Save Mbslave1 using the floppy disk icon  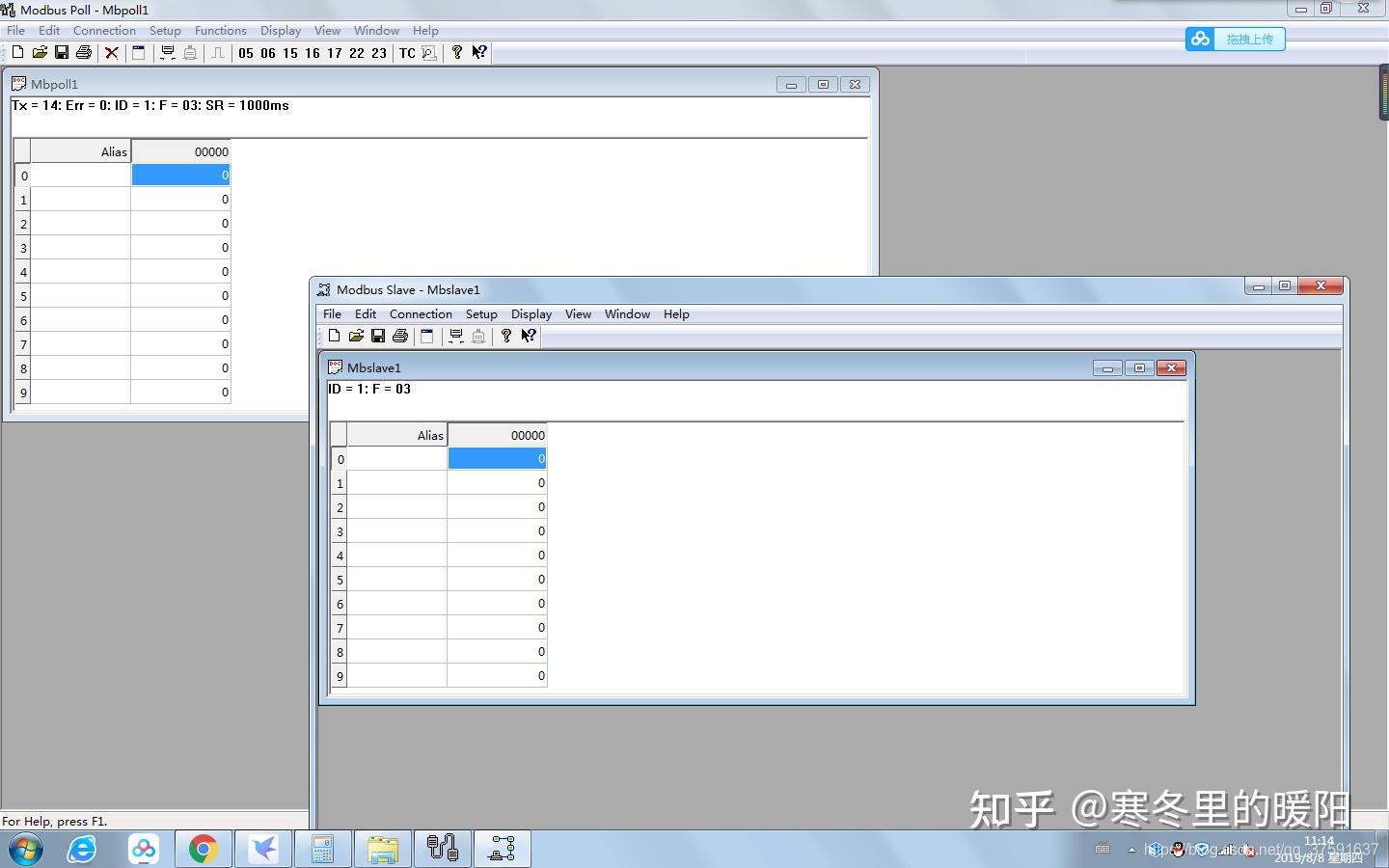click(379, 336)
